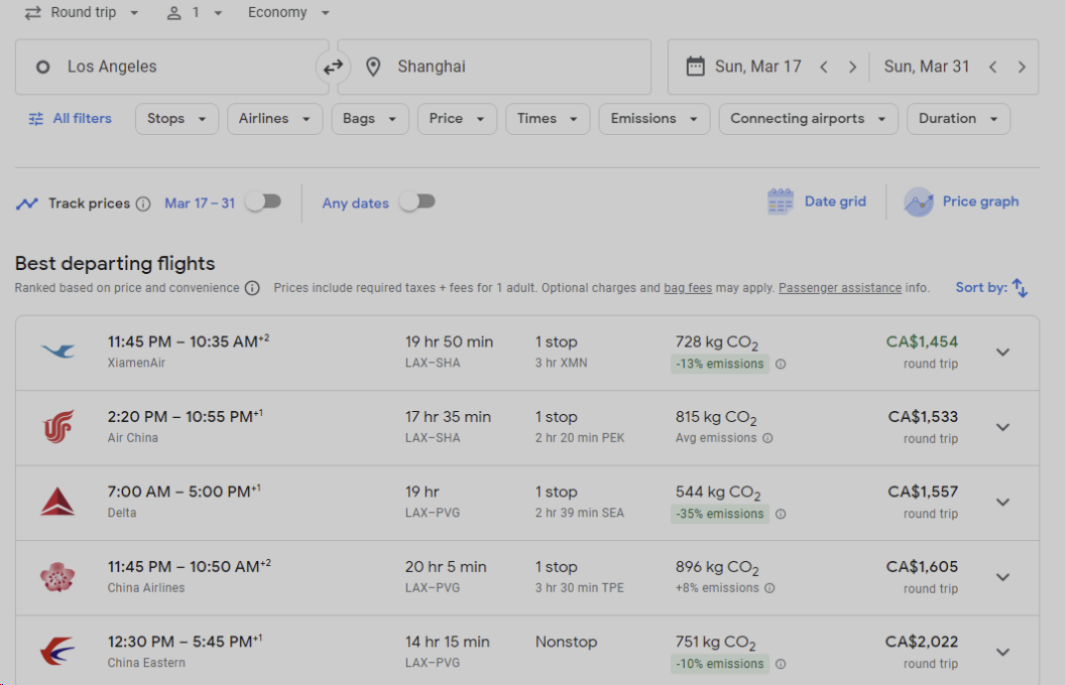Go to previous departure date
Screen dimensions: 1065x685
(x=823, y=67)
